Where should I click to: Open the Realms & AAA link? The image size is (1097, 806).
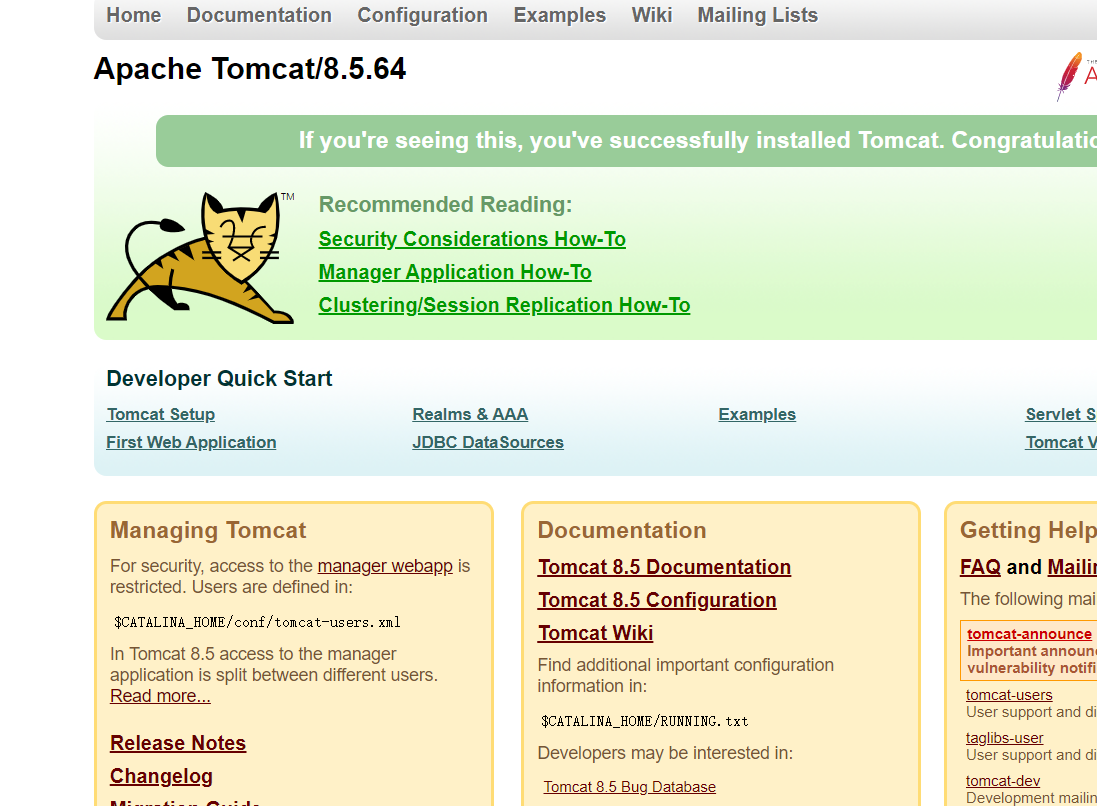tap(470, 414)
